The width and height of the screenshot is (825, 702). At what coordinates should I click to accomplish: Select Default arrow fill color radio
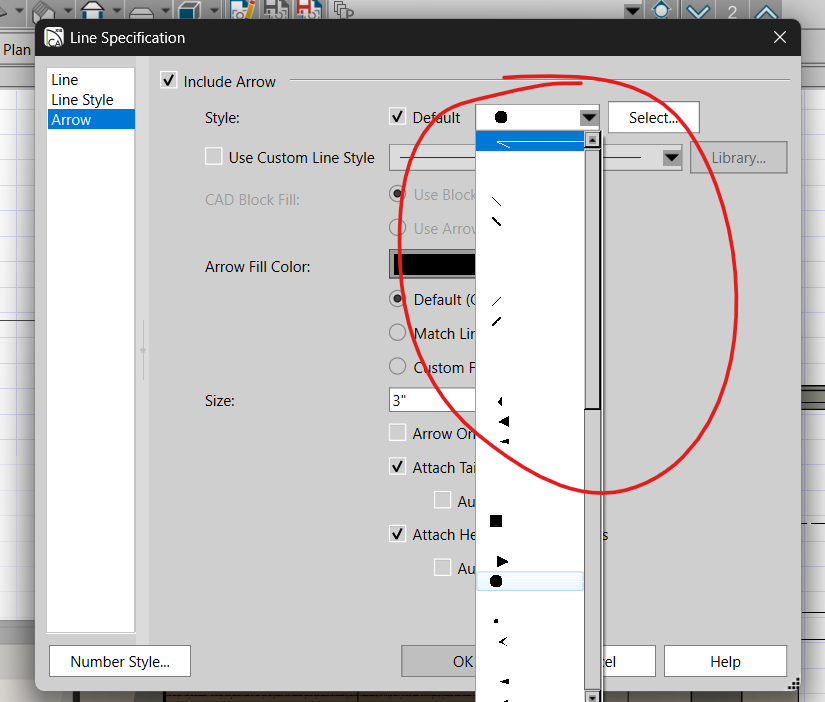pyautogui.click(x=397, y=299)
